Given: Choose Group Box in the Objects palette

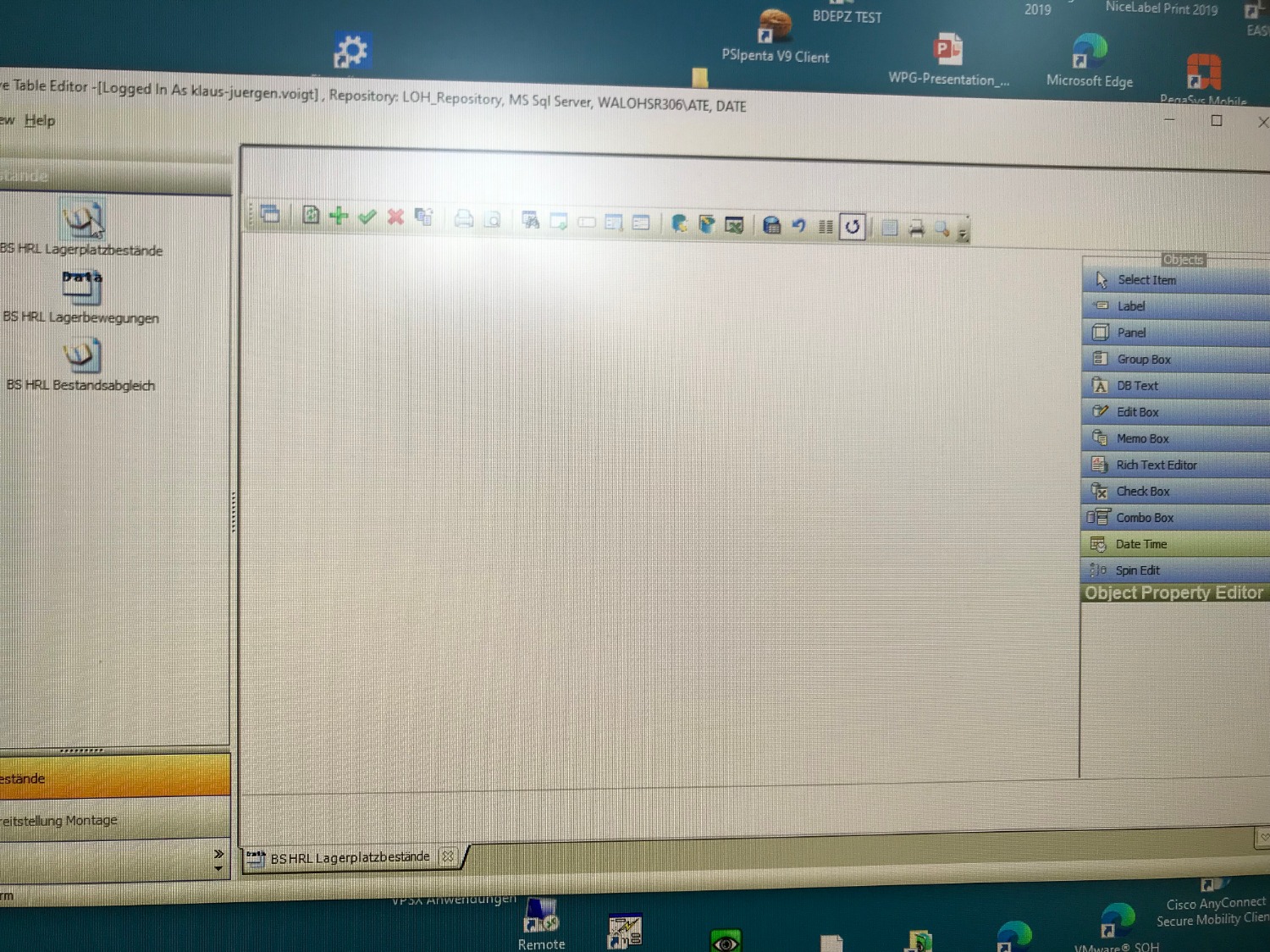Looking at the screenshot, I should [1176, 360].
